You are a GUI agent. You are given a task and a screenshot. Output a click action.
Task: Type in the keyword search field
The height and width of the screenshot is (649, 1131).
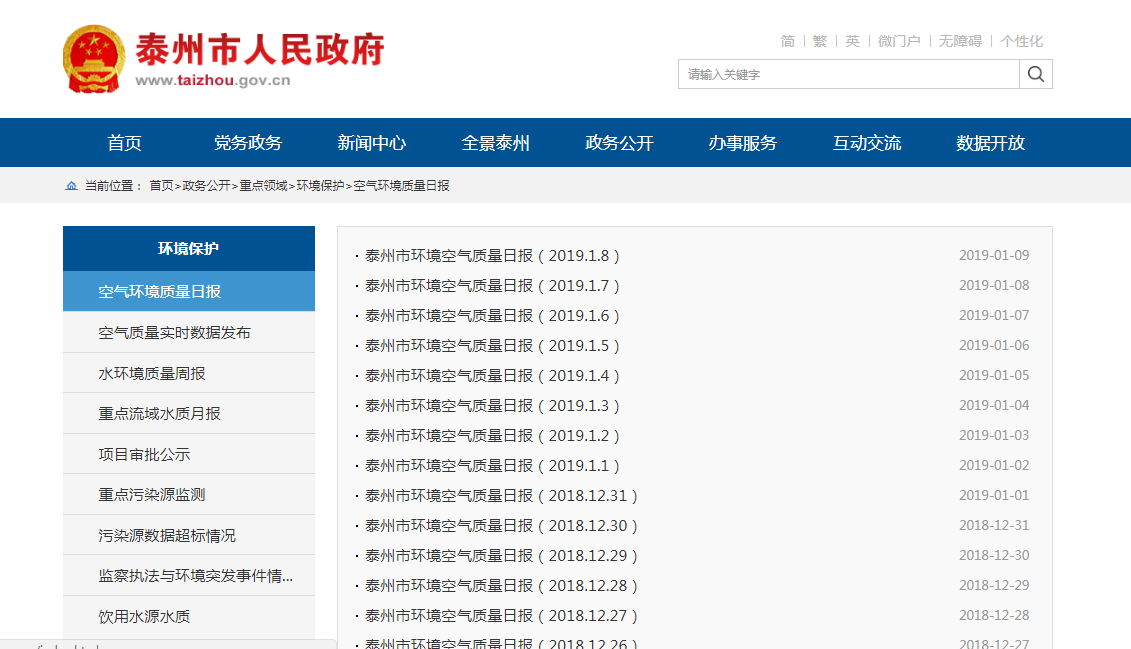click(848, 74)
